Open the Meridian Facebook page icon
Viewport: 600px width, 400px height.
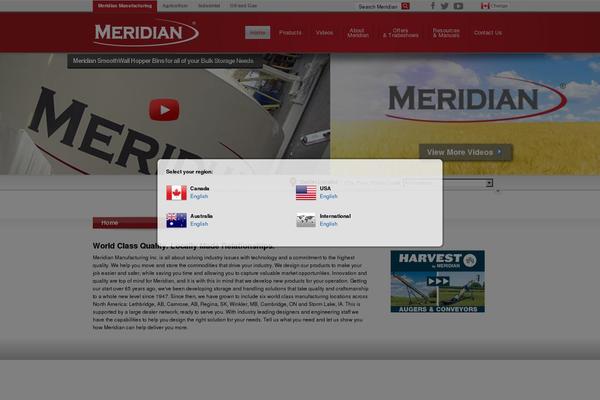pos(433,6)
